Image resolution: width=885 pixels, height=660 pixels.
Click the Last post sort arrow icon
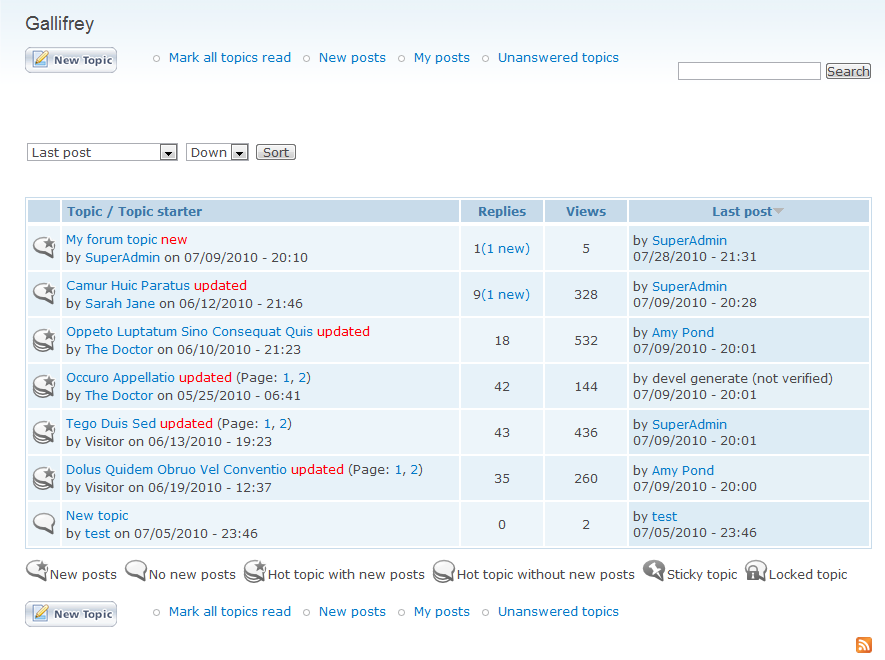click(x=779, y=211)
